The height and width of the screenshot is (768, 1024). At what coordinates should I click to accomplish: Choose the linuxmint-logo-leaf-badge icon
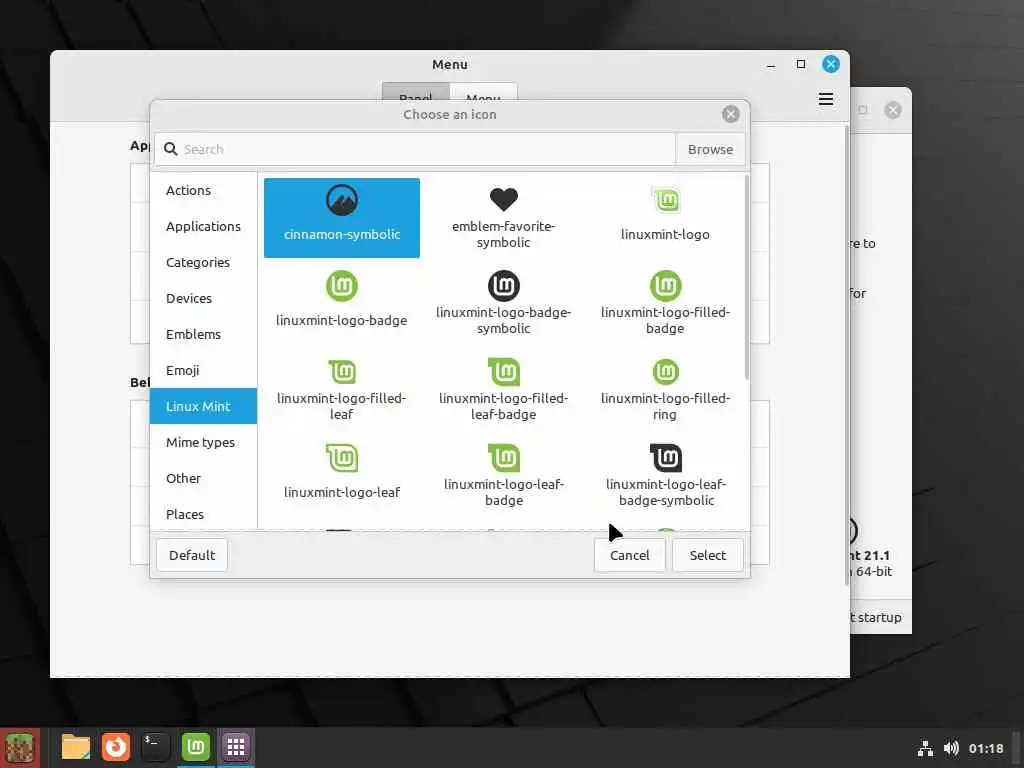point(504,476)
